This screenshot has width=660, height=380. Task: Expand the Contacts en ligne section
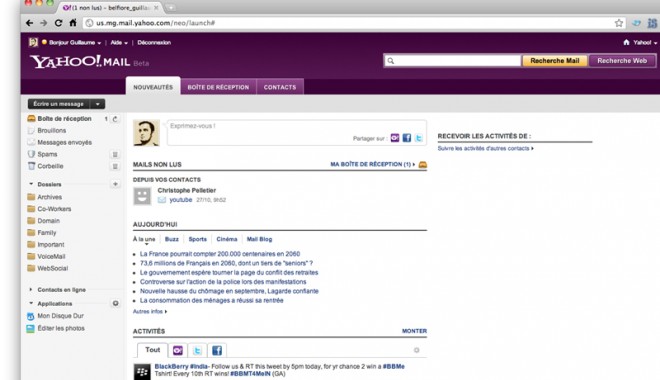click(31, 290)
